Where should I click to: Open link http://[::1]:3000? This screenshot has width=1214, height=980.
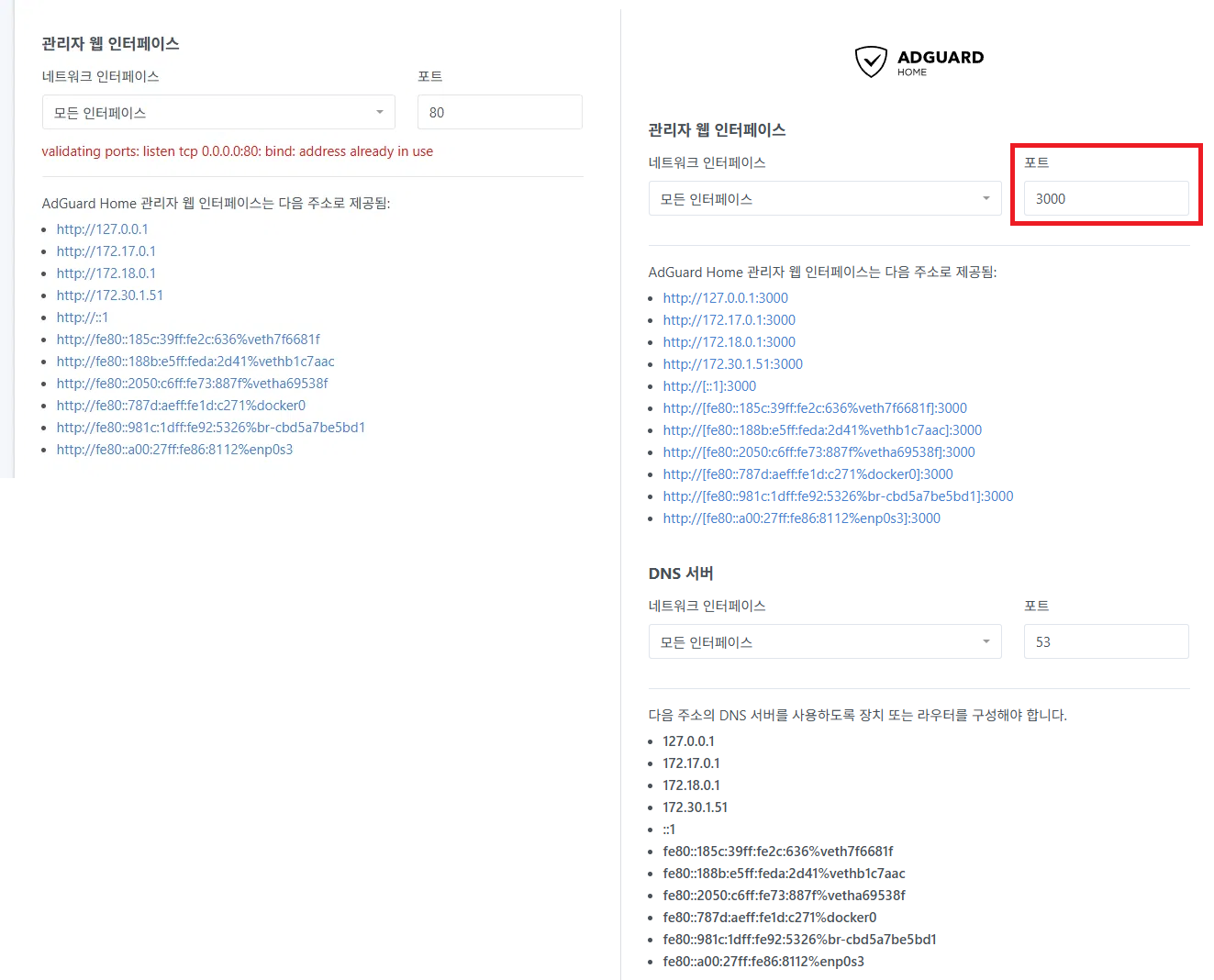point(710,386)
